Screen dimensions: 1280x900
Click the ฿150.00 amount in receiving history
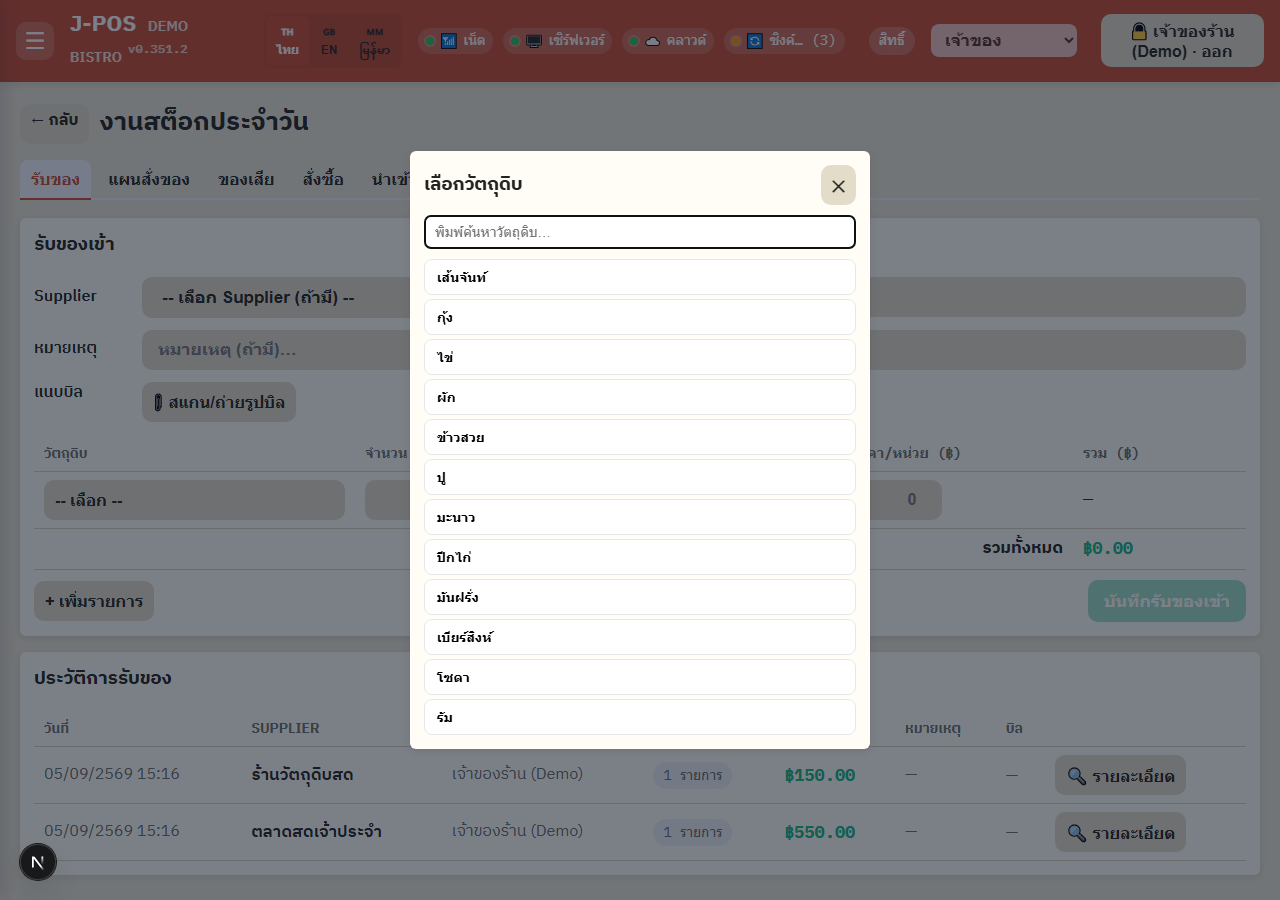click(x=820, y=775)
